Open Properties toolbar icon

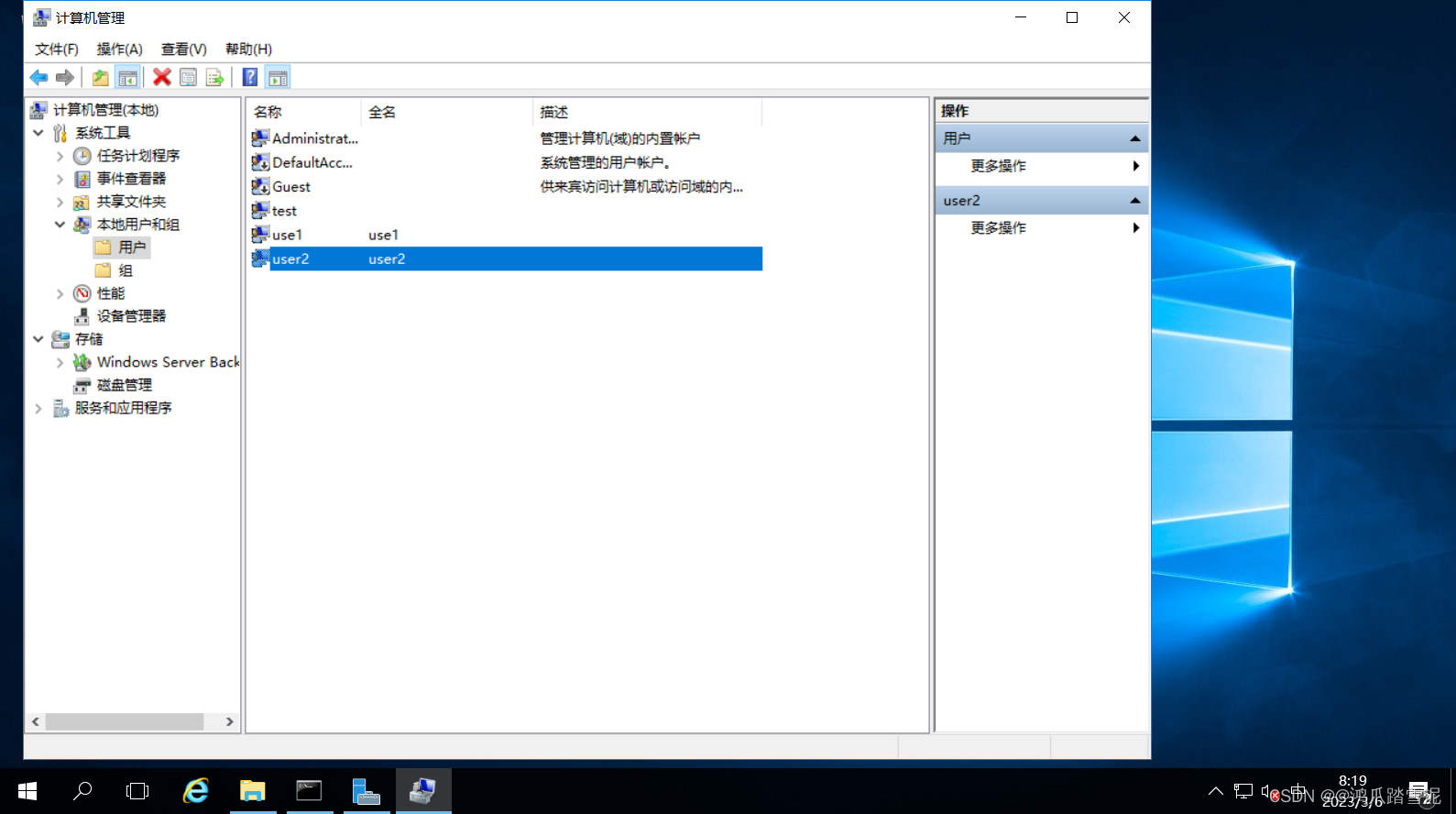[x=188, y=78]
